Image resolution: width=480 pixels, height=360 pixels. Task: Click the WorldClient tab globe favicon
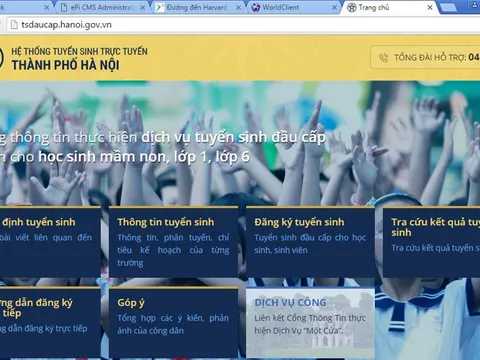tap(256, 7)
